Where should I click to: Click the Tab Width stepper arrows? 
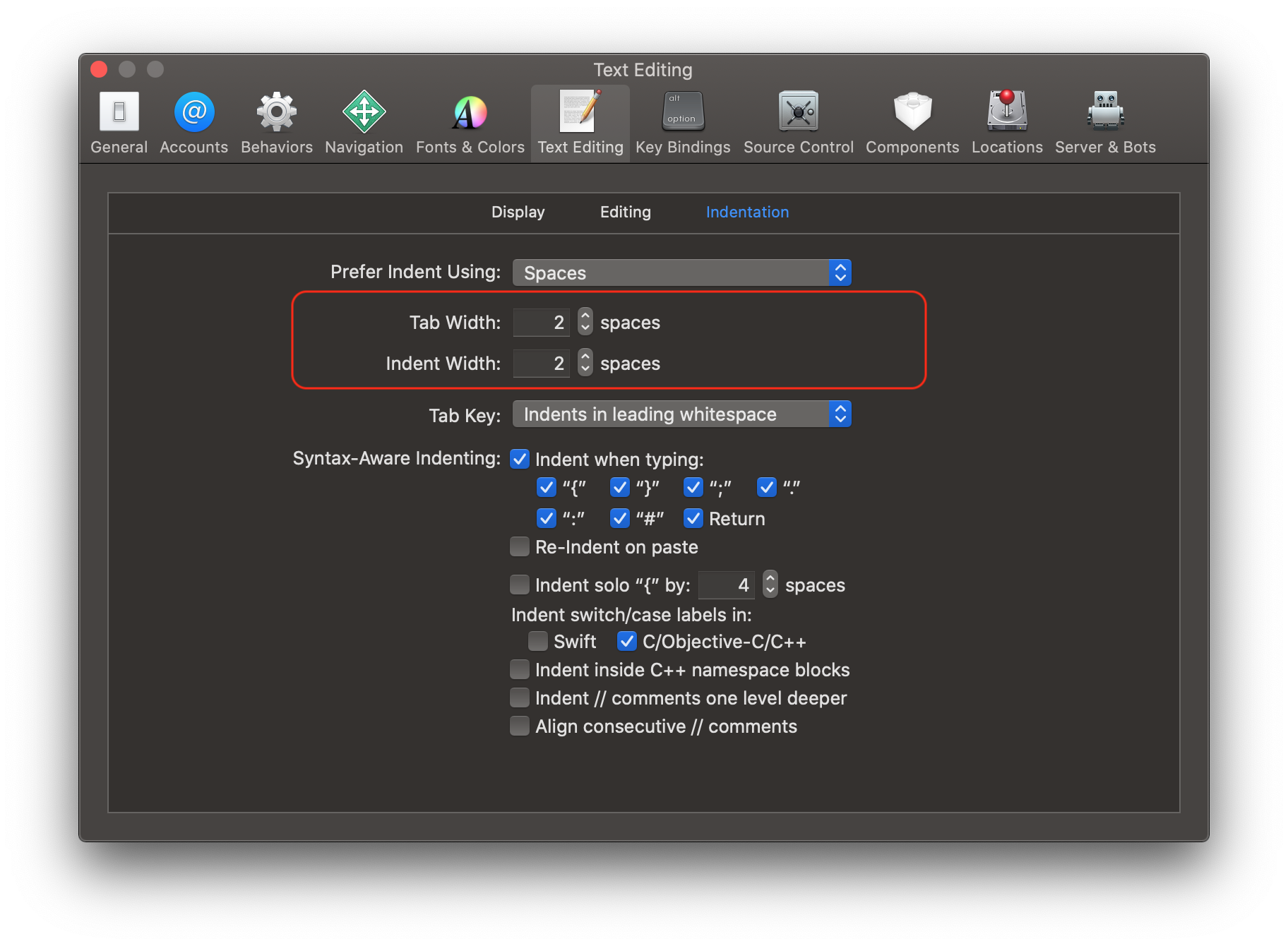[x=585, y=322]
